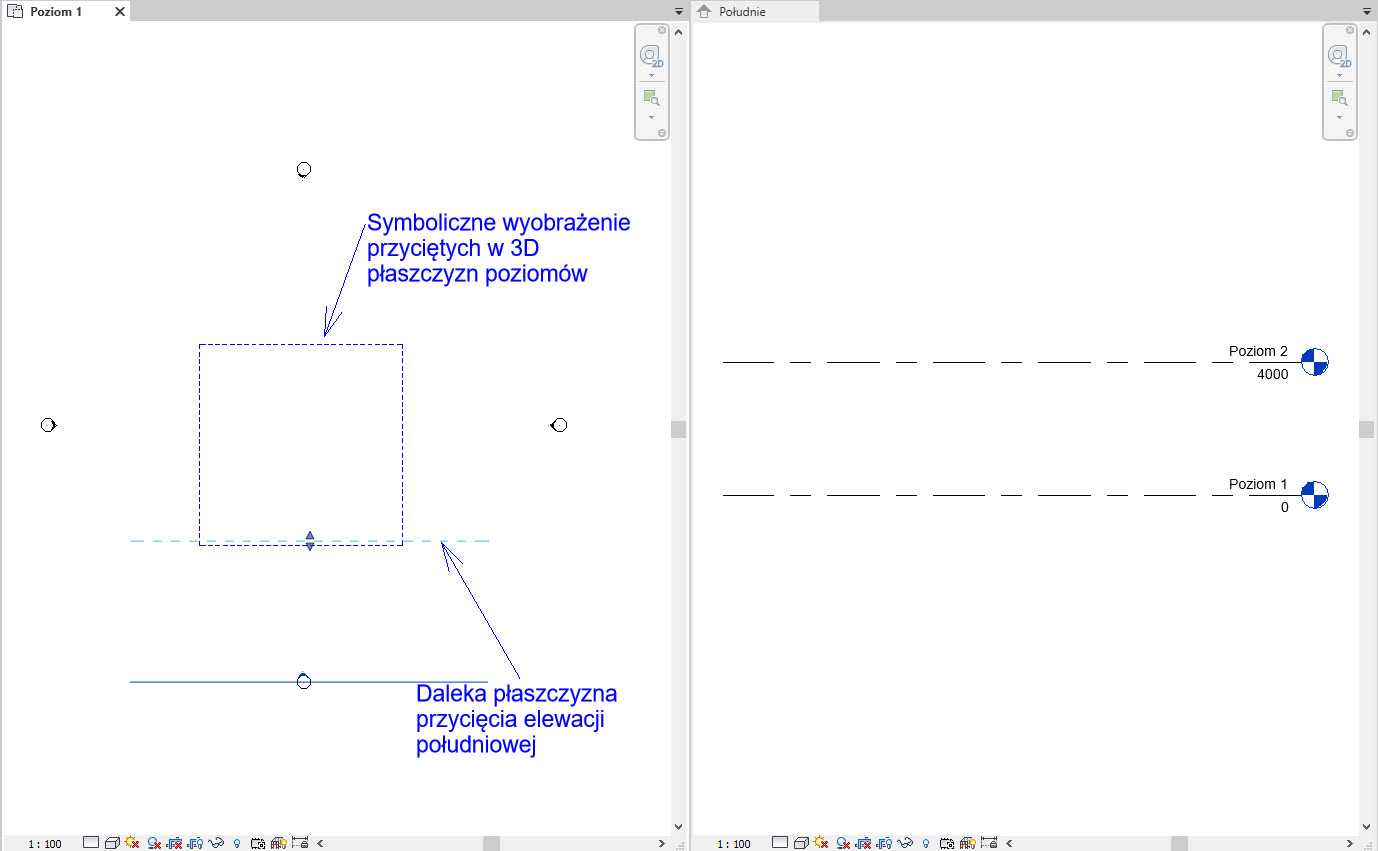Viewport: 1378px width, 851px height.
Task: Open Visual Style cube icon in Poziom 1 view
Action: pos(112,843)
